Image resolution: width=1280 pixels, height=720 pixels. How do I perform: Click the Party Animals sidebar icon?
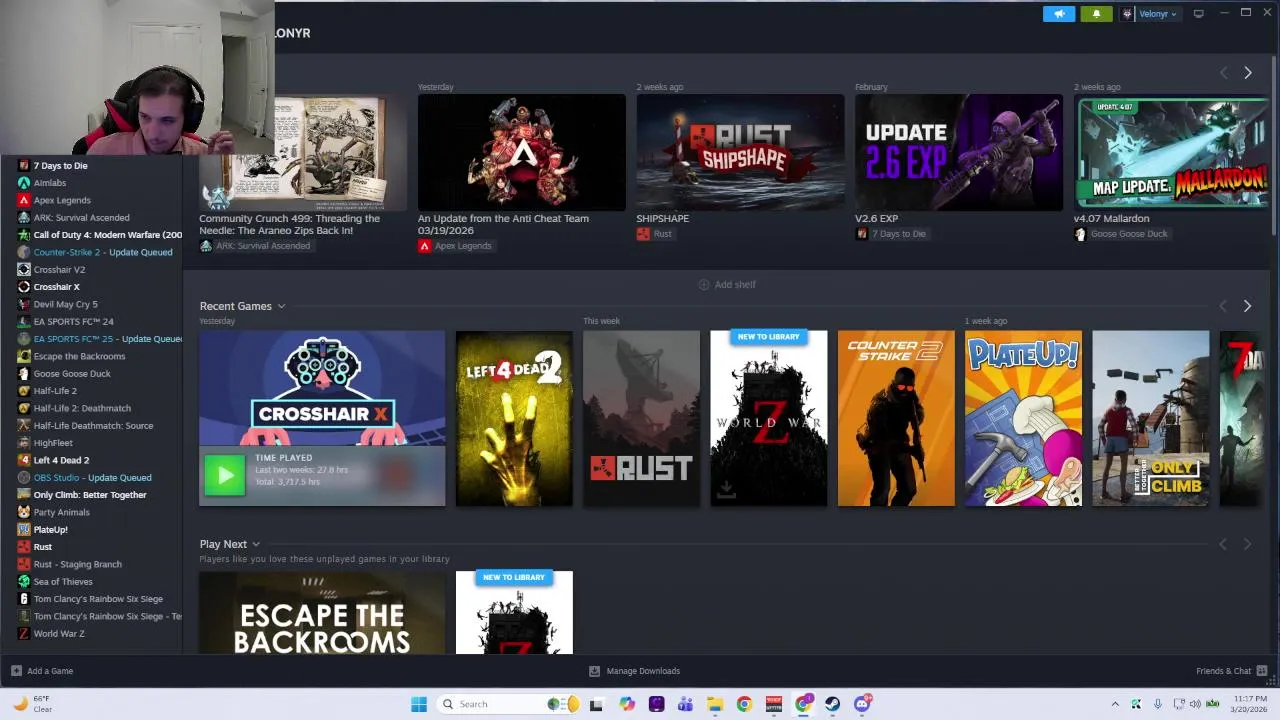click(x=24, y=512)
